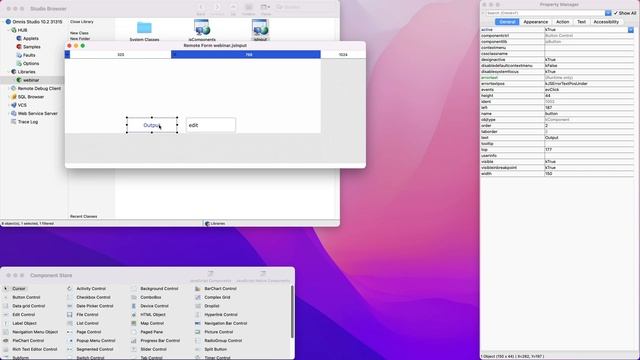640x360 pixels.
Task: Open the Text properties tab
Action: (581, 22)
